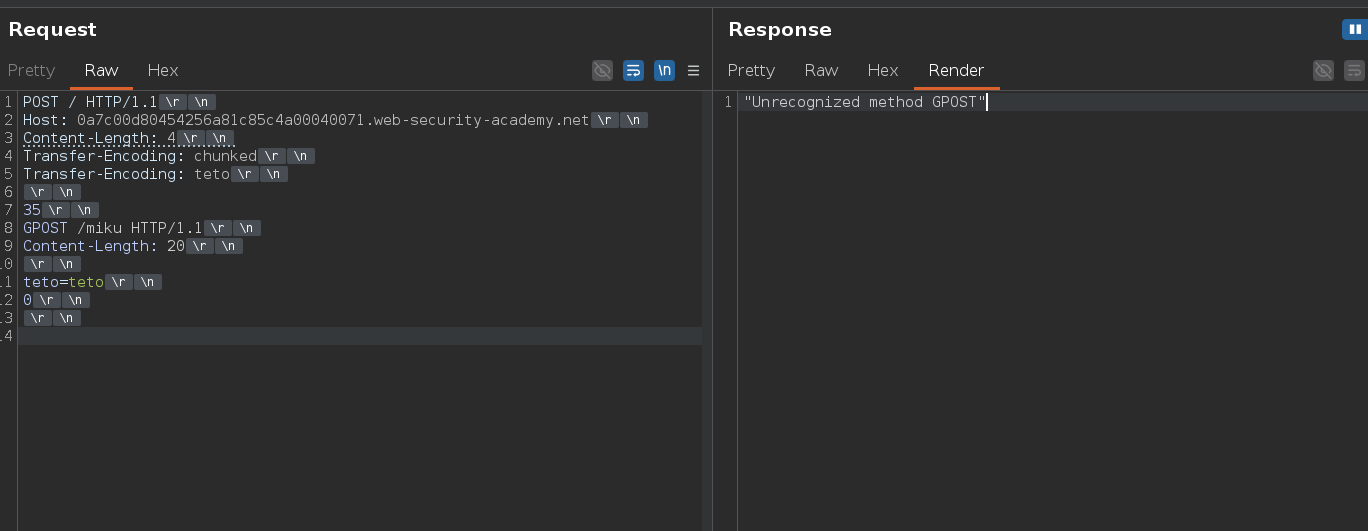Click the 'GPOST /miku HTTP/1.1' line
1368x531 pixels.
pos(141,228)
